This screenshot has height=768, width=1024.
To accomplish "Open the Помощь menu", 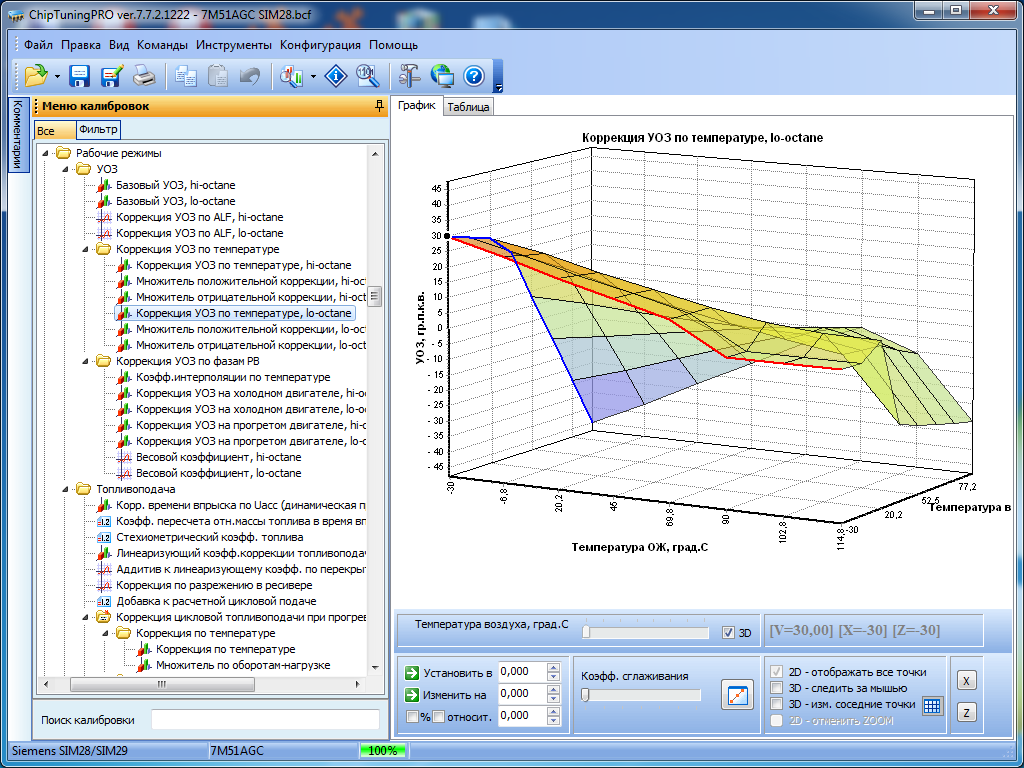I will (394, 45).
